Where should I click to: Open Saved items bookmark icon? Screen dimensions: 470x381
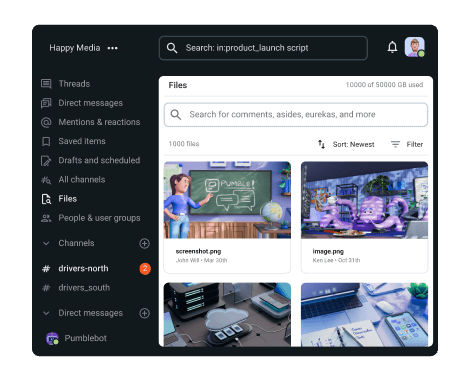click(46, 141)
